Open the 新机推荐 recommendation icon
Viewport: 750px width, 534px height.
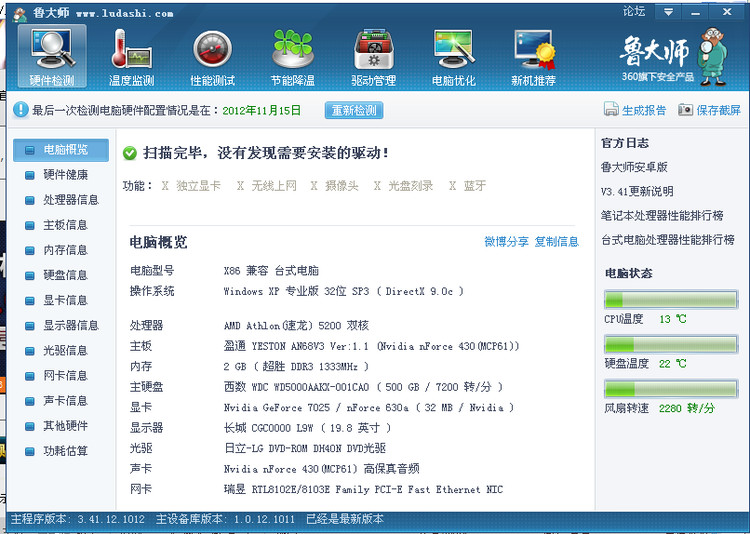pos(534,56)
